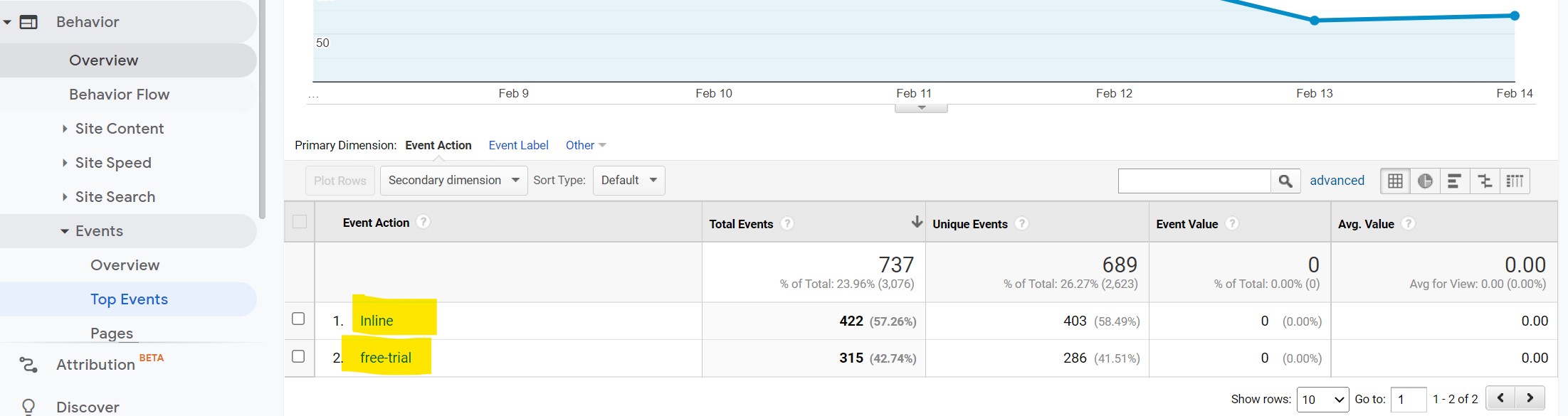
Task: Open Behavior Flow in sidebar
Action: click(x=119, y=95)
